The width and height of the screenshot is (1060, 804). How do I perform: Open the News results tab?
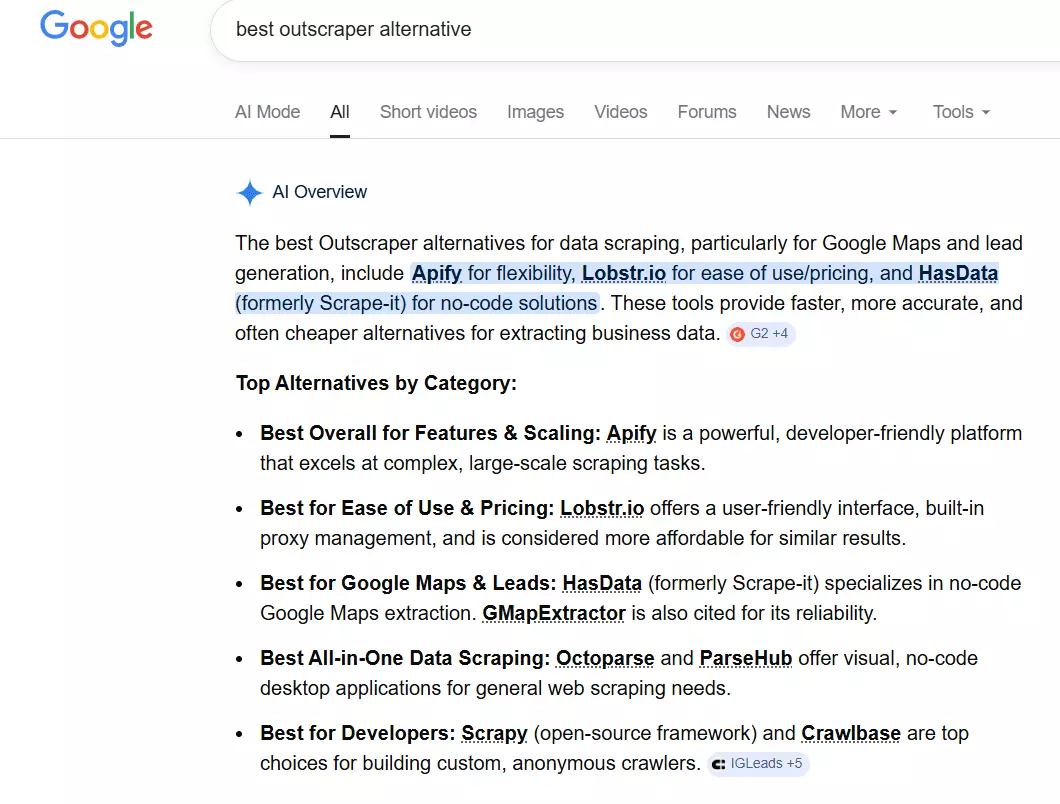(x=788, y=112)
